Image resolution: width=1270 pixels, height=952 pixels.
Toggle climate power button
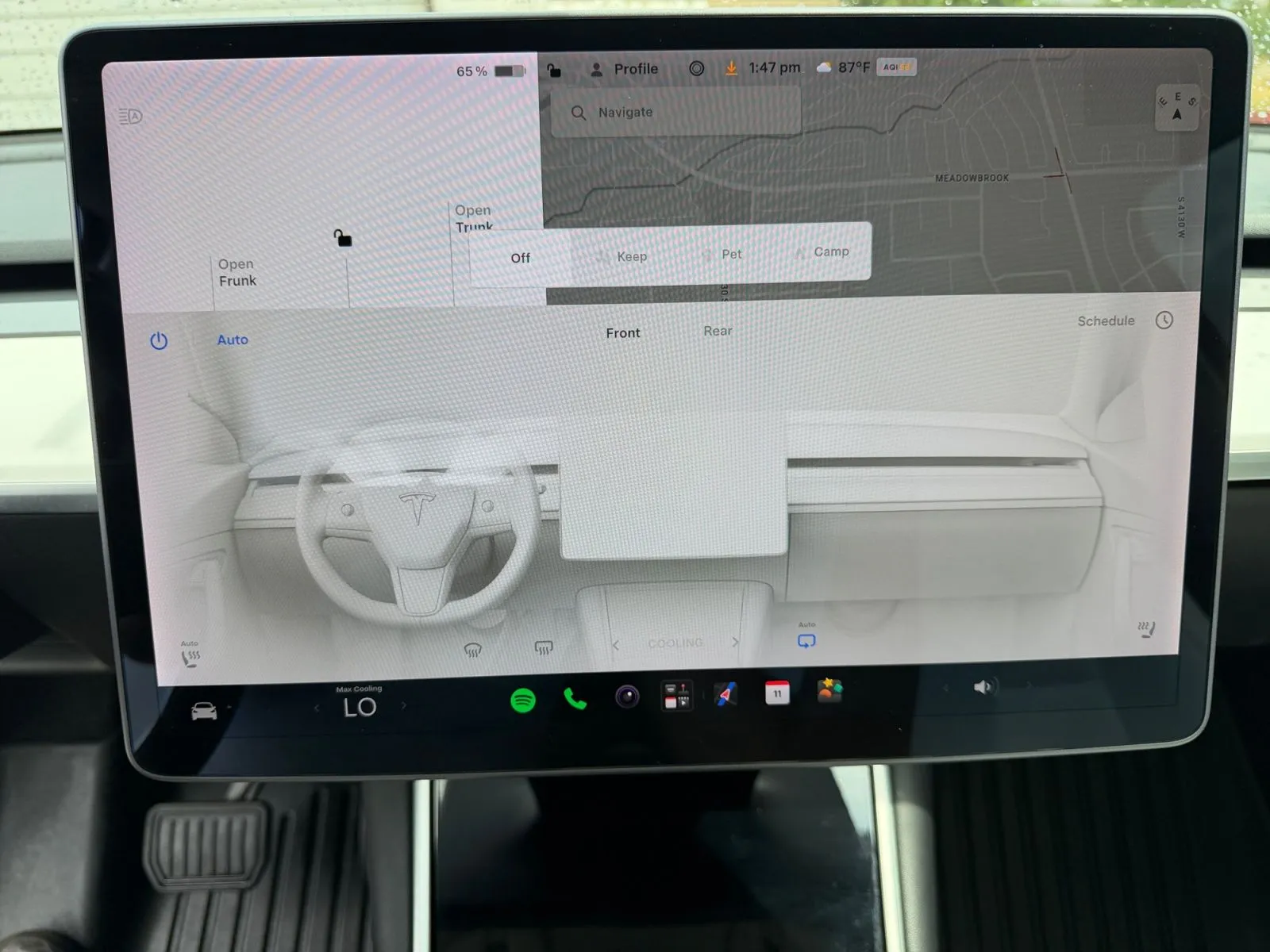point(159,341)
